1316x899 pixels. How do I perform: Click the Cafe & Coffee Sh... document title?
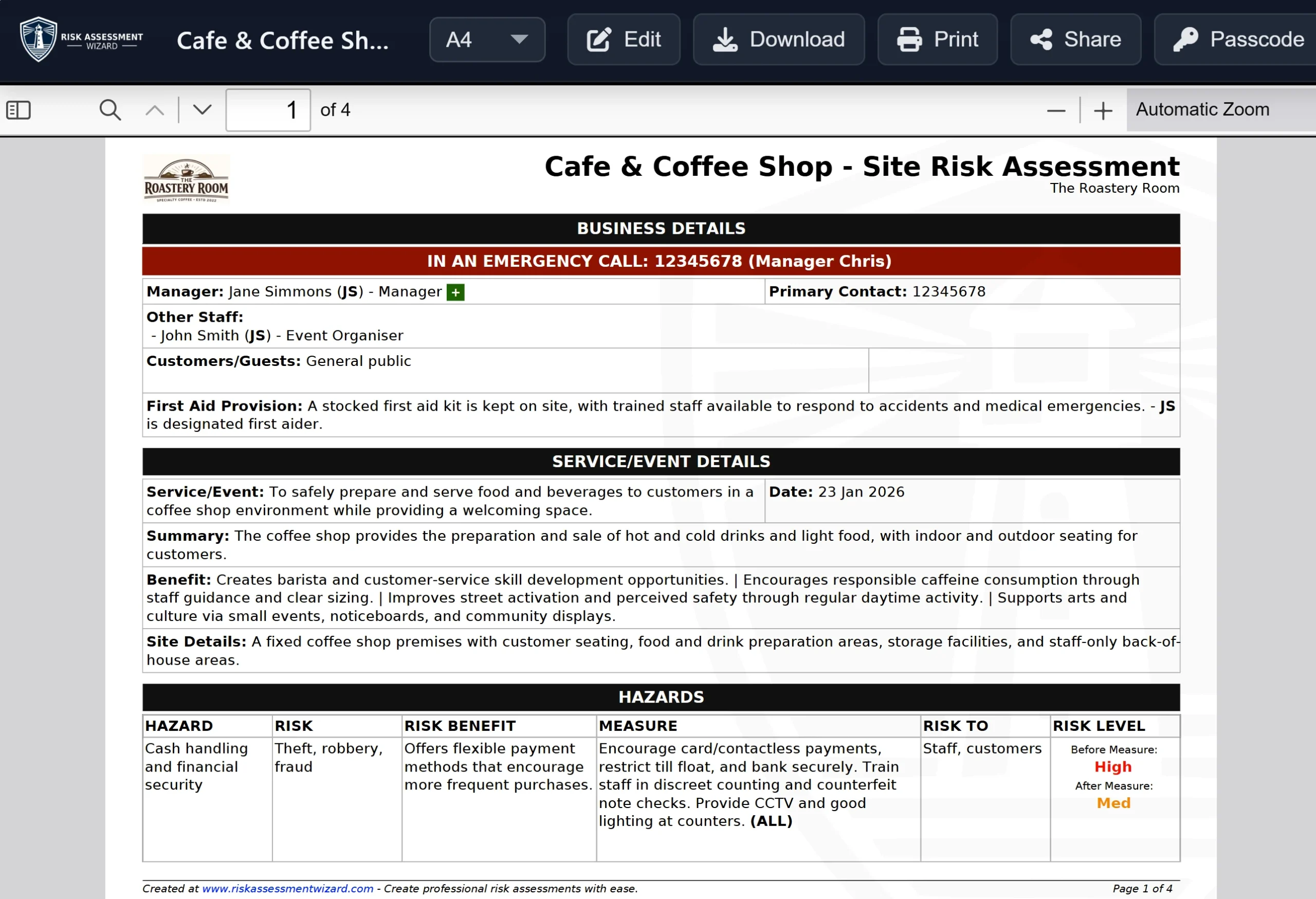pos(283,41)
